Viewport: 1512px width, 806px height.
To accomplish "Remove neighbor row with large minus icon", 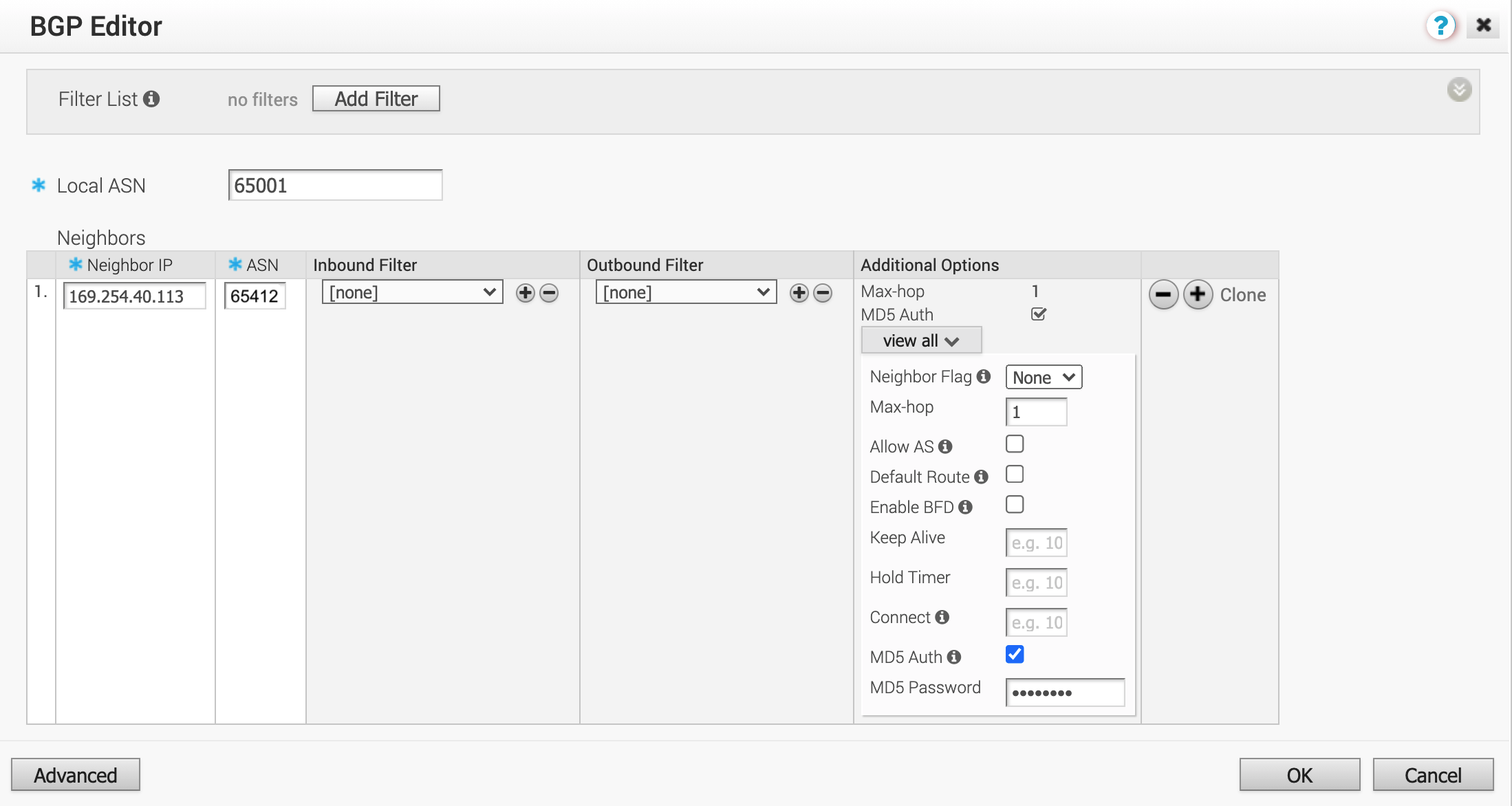I will click(1163, 295).
